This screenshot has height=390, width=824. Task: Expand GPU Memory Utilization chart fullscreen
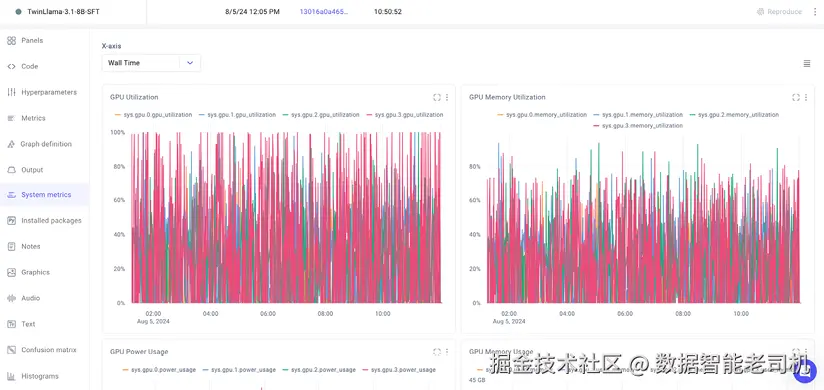coord(796,97)
